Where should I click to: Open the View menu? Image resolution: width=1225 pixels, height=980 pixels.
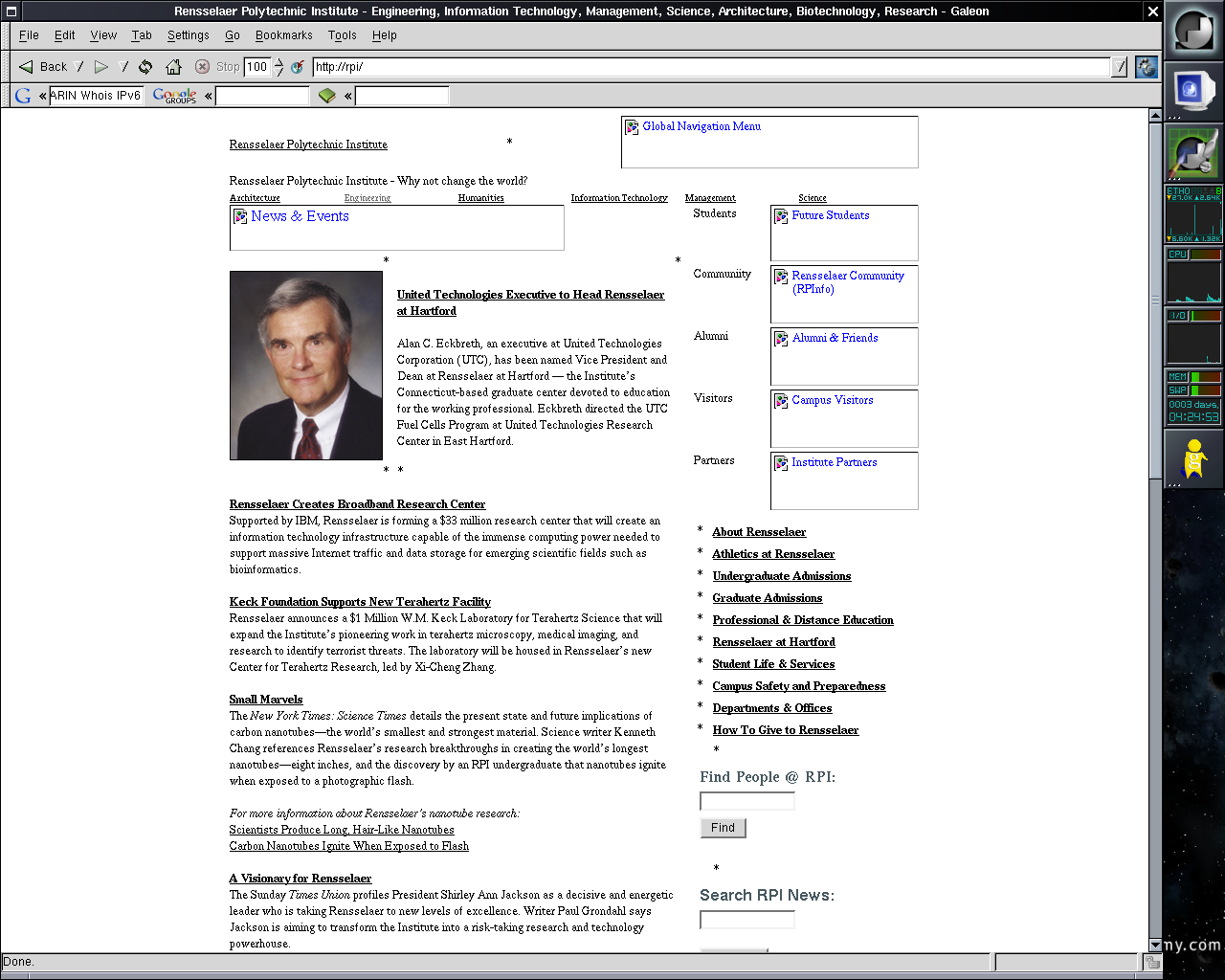103,35
